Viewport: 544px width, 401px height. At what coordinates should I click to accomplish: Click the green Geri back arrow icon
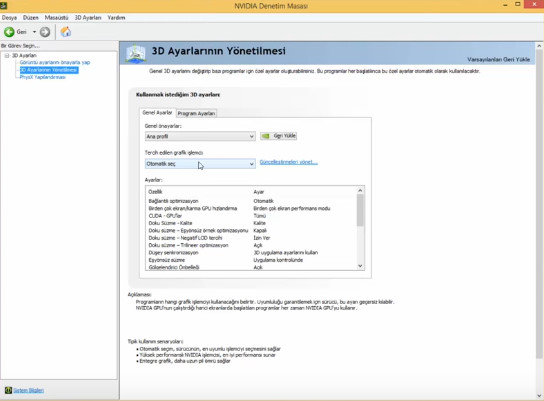point(9,32)
